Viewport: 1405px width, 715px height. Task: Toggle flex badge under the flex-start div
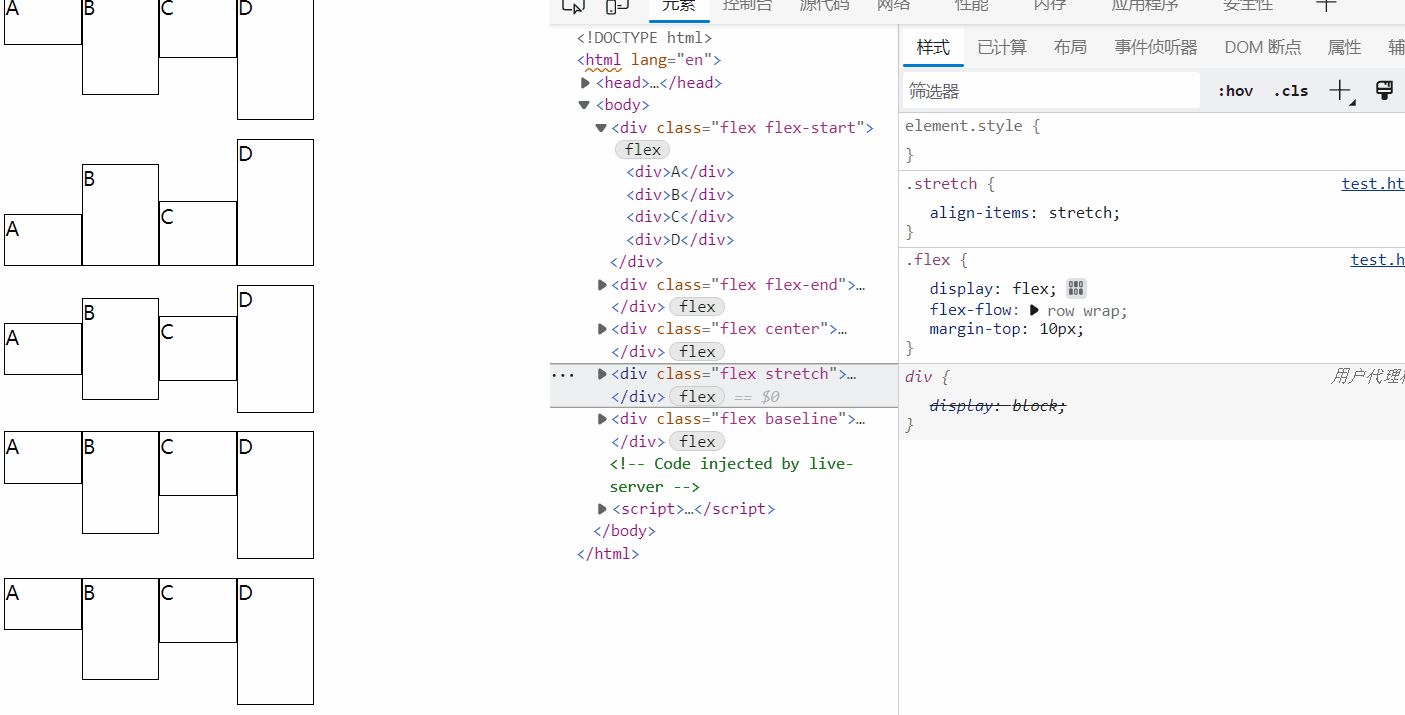pos(642,150)
